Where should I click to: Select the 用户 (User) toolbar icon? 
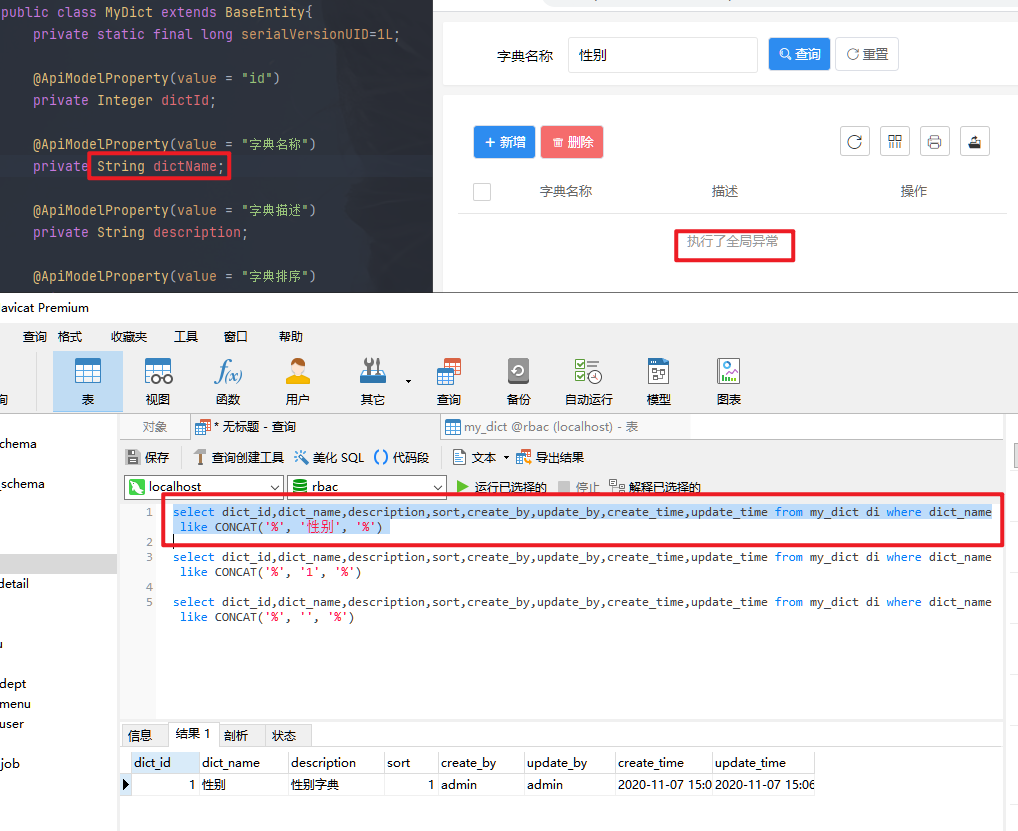click(x=297, y=381)
